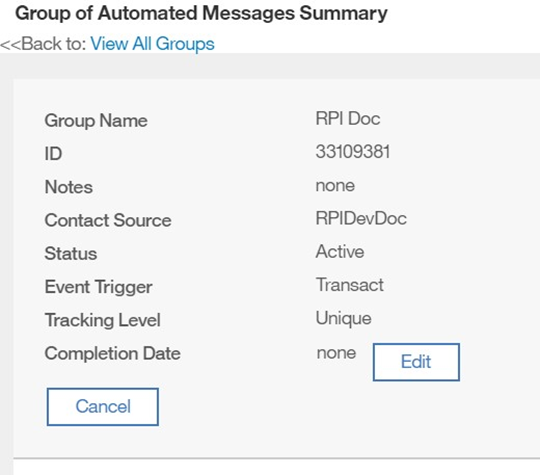This screenshot has width=540, height=475.
Task: Click the Transact event trigger value
Action: tap(350, 285)
